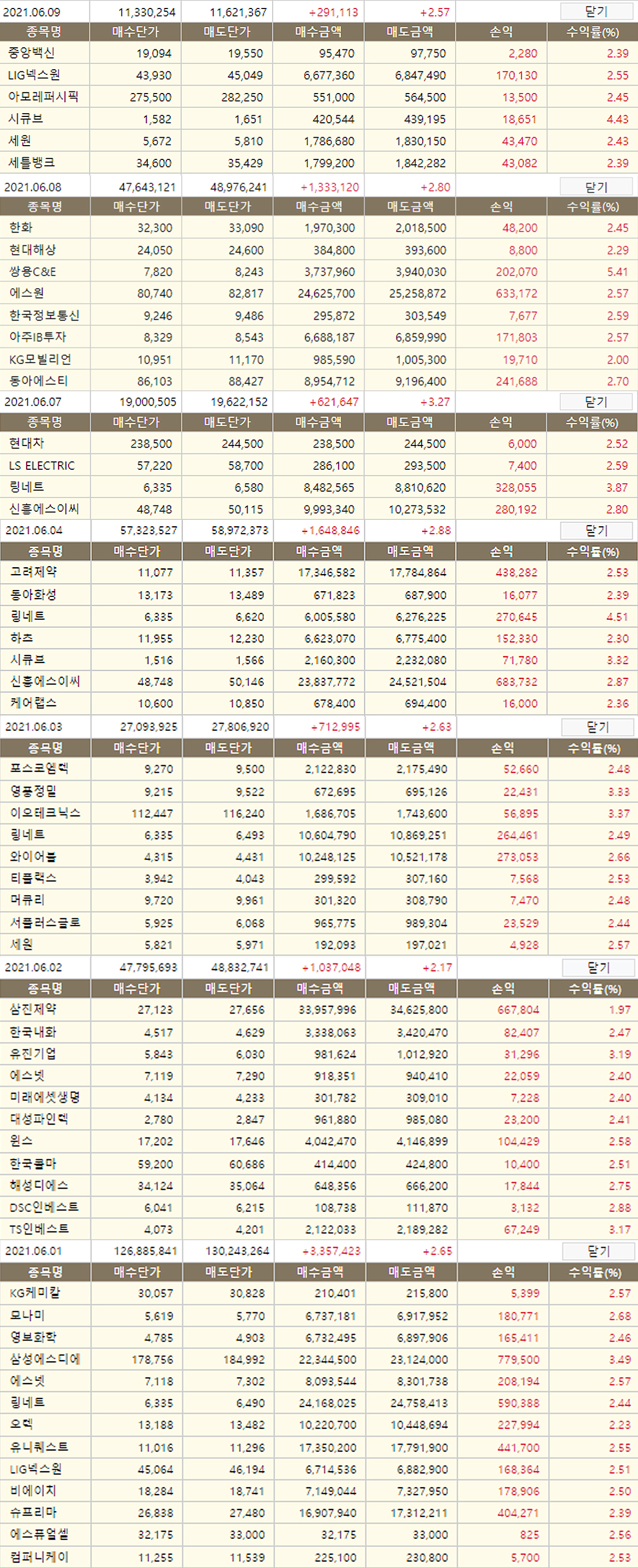This screenshot has width=638, height=1568.
Task: Click total profit value +3,357,423
Action: pyautogui.click(x=331, y=1251)
